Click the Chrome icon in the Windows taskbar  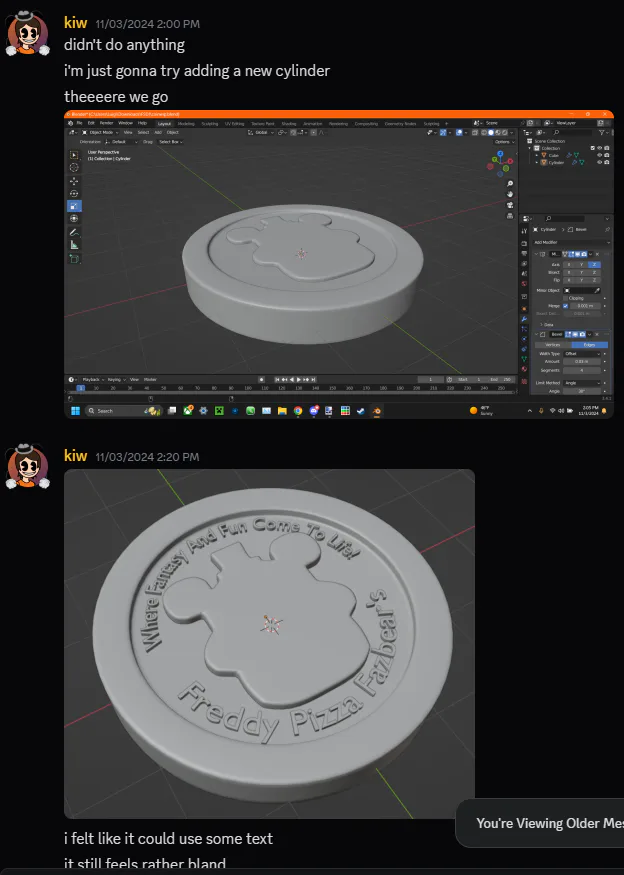pyautogui.click(x=298, y=411)
